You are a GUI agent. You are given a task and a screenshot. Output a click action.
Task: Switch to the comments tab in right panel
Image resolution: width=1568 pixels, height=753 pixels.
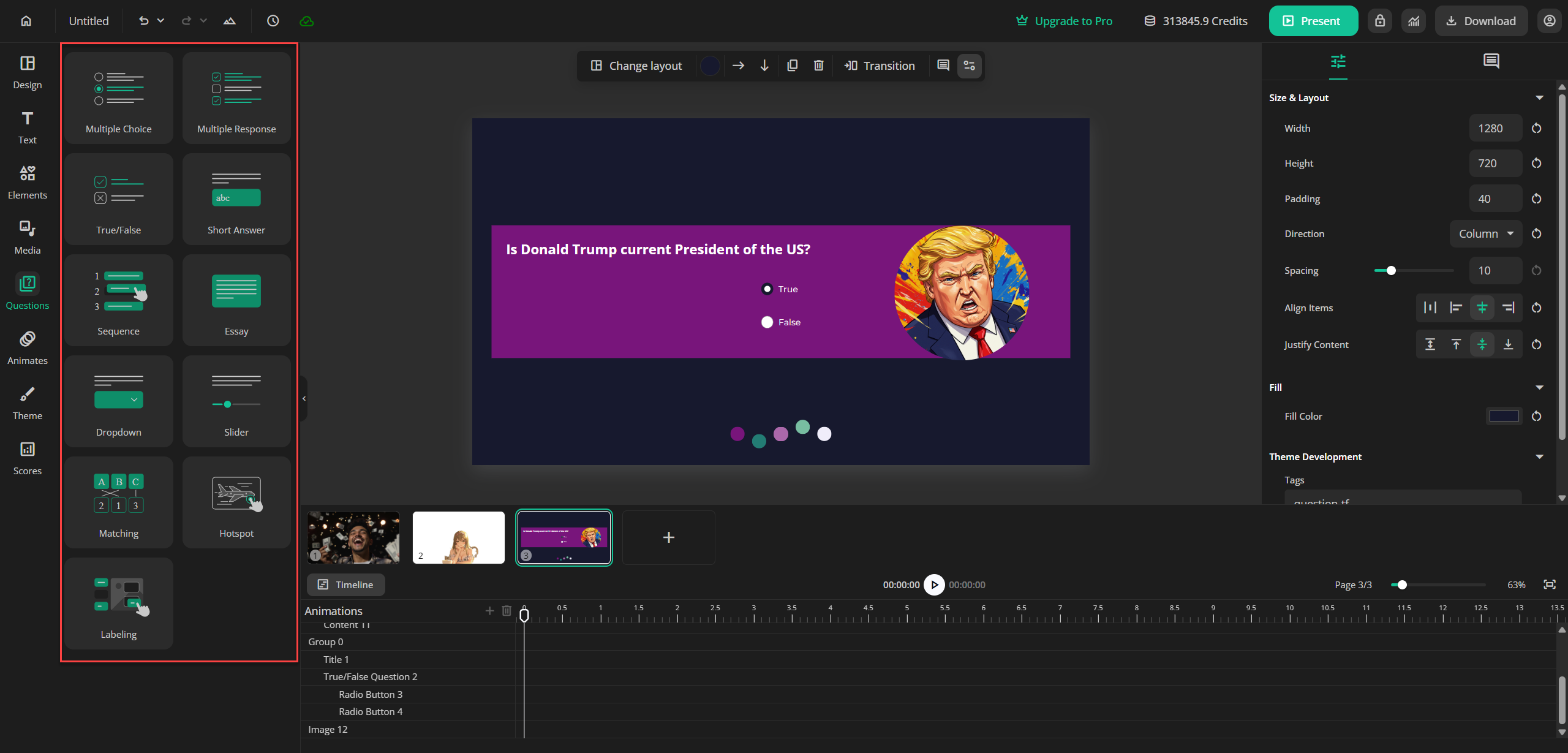click(1491, 61)
